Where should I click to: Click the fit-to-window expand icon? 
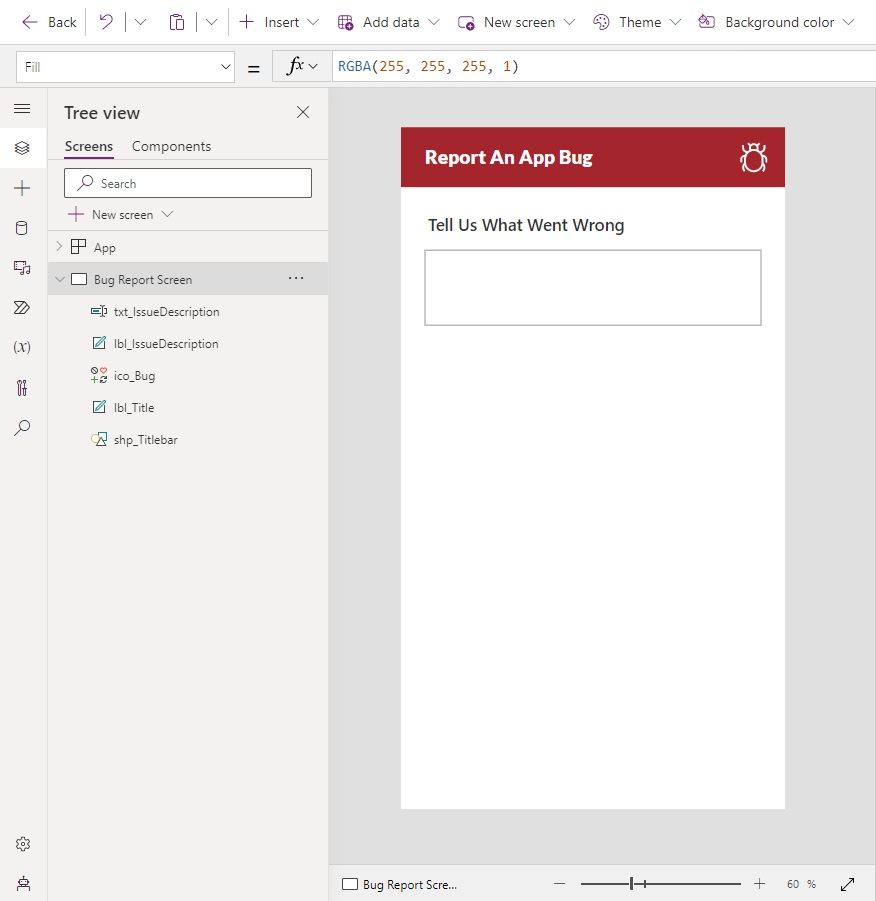(847, 884)
